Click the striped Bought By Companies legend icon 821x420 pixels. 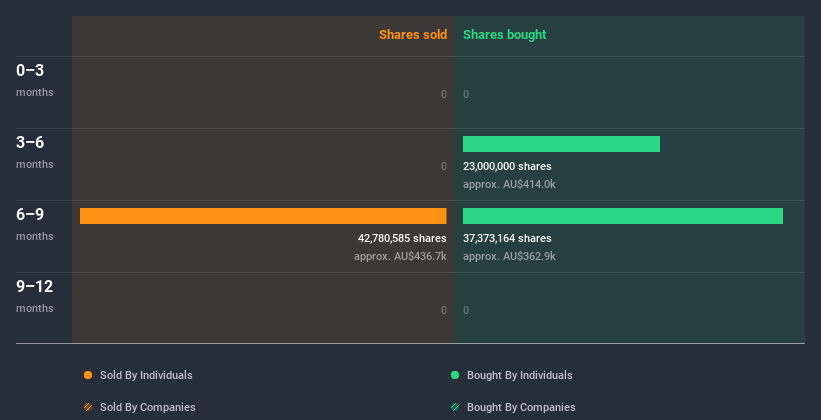pyautogui.click(x=455, y=407)
